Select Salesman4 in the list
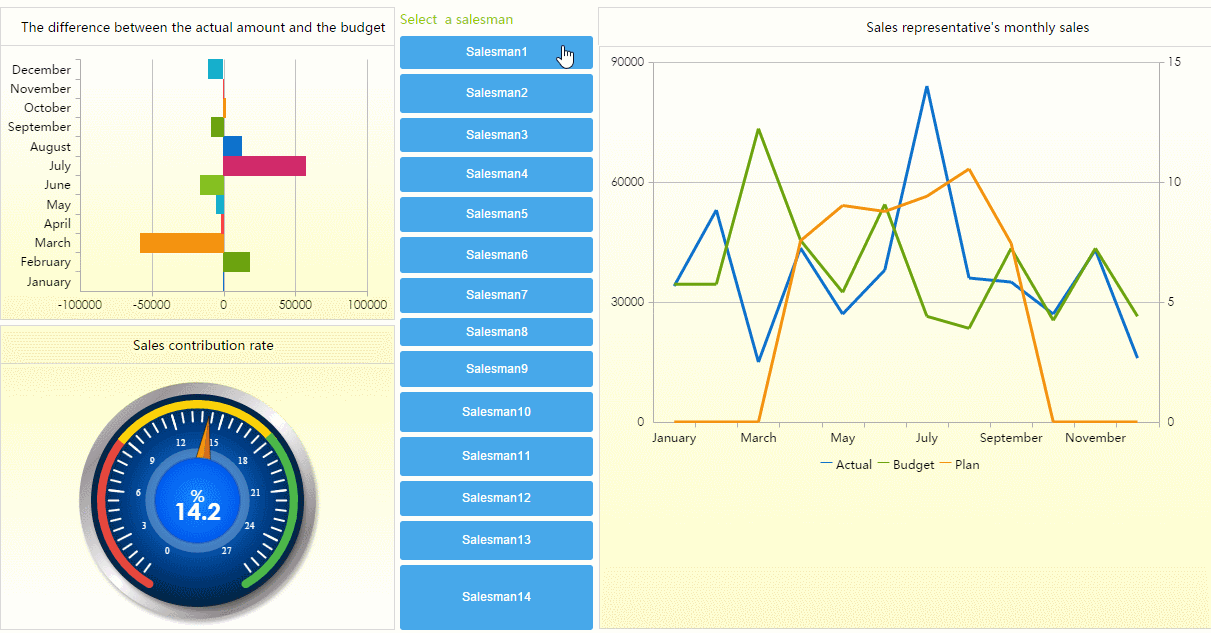 point(496,174)
